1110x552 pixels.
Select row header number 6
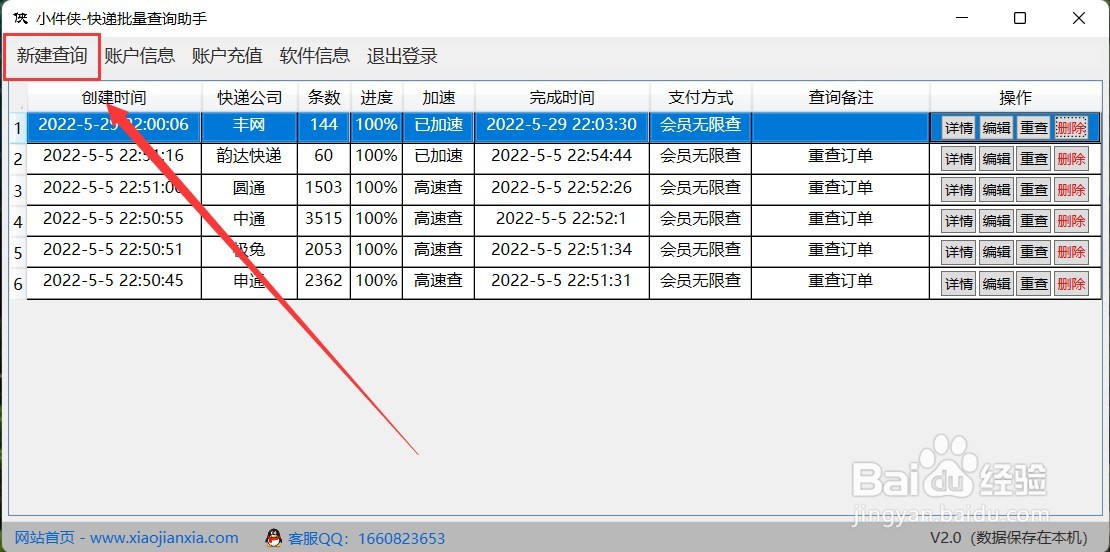[x=18, y=284]
